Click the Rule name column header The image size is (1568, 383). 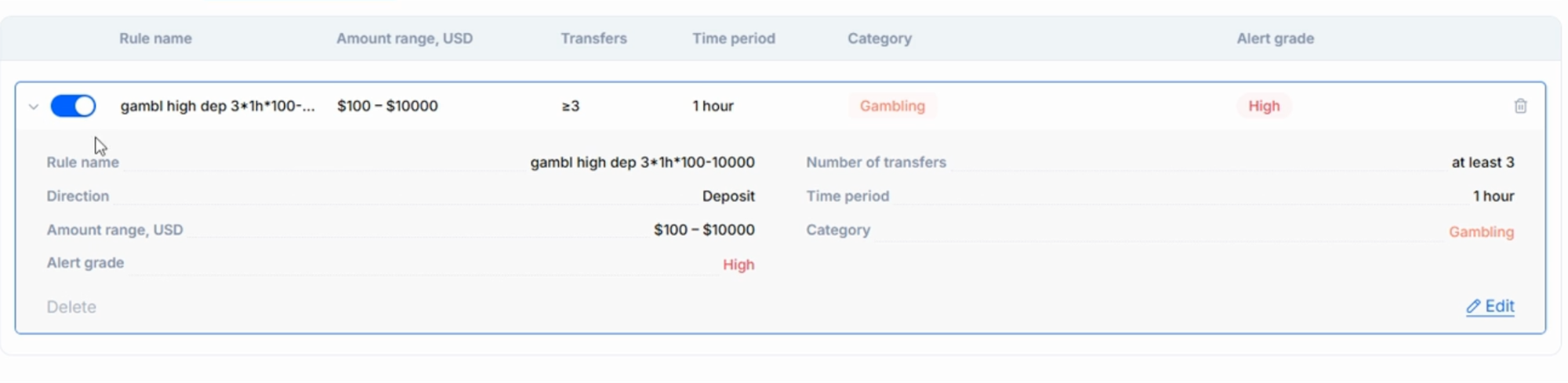(155, 38)
